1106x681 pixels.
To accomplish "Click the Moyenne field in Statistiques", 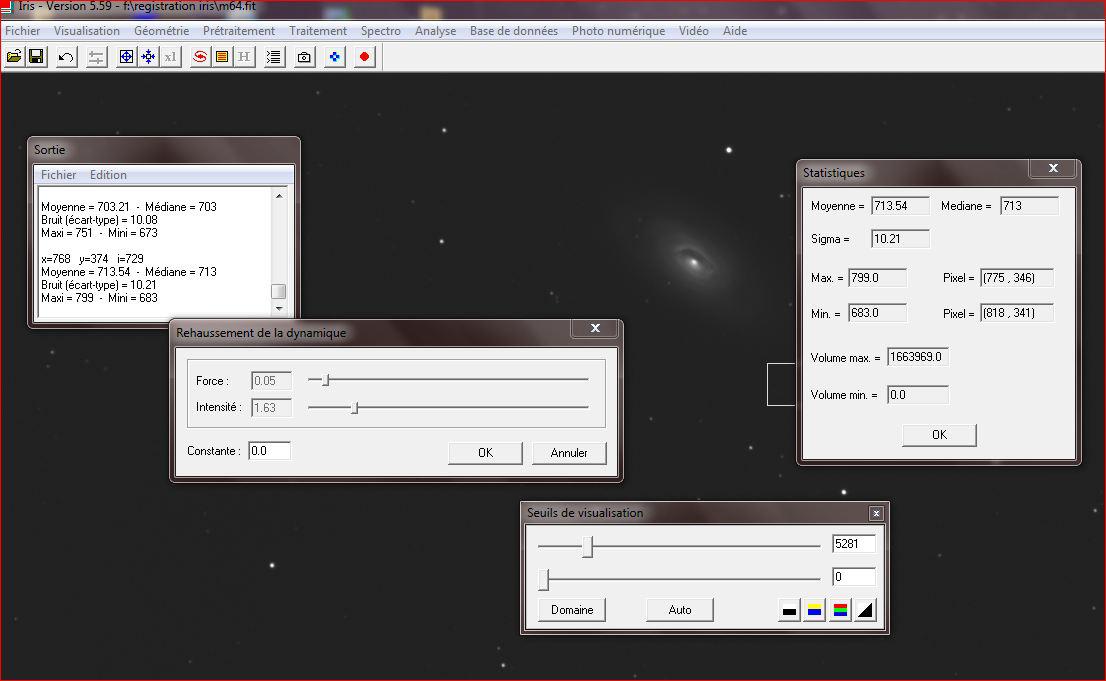I will pyautogui.click(x=900, y=206).
